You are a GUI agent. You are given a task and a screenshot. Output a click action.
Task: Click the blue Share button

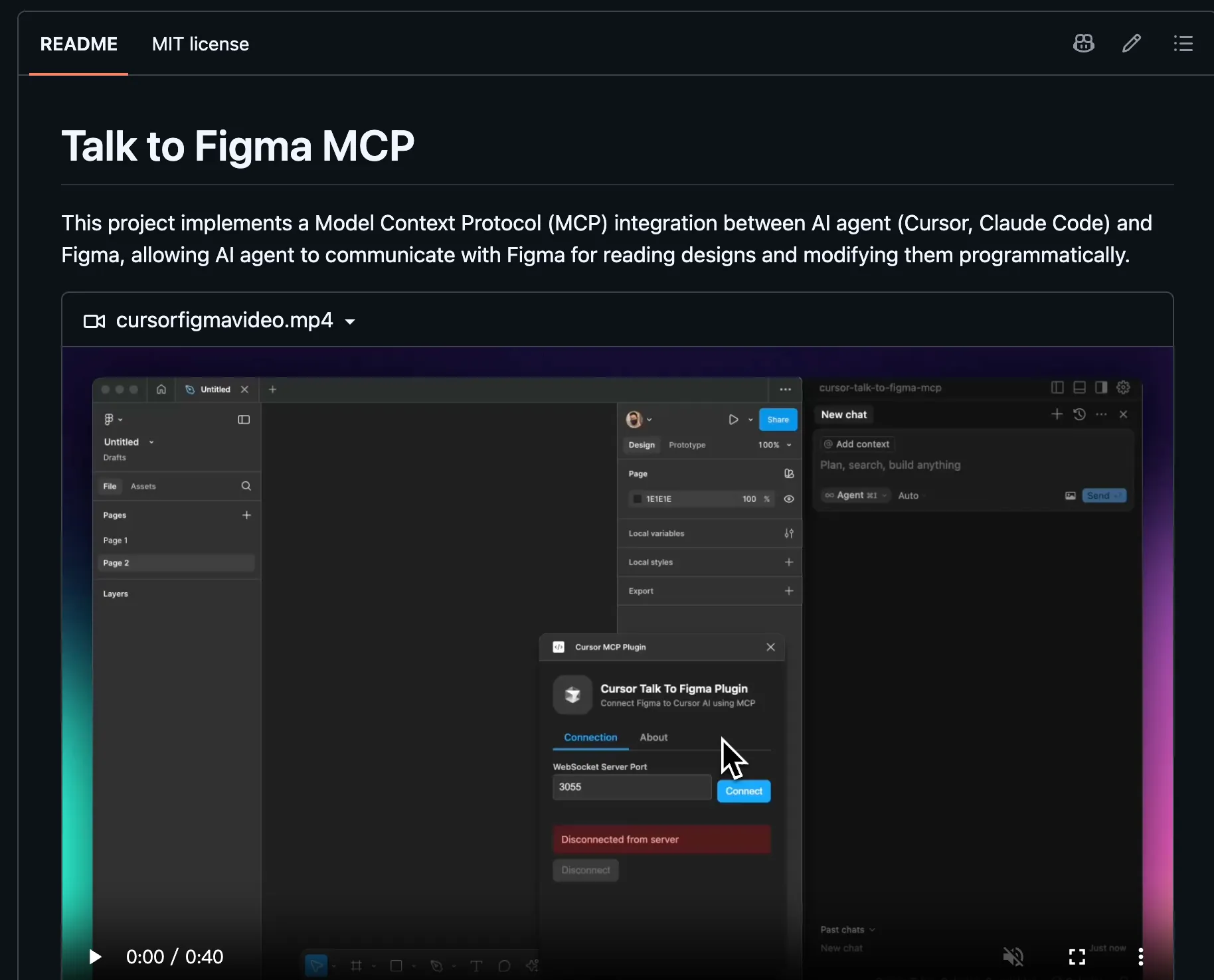778,420
